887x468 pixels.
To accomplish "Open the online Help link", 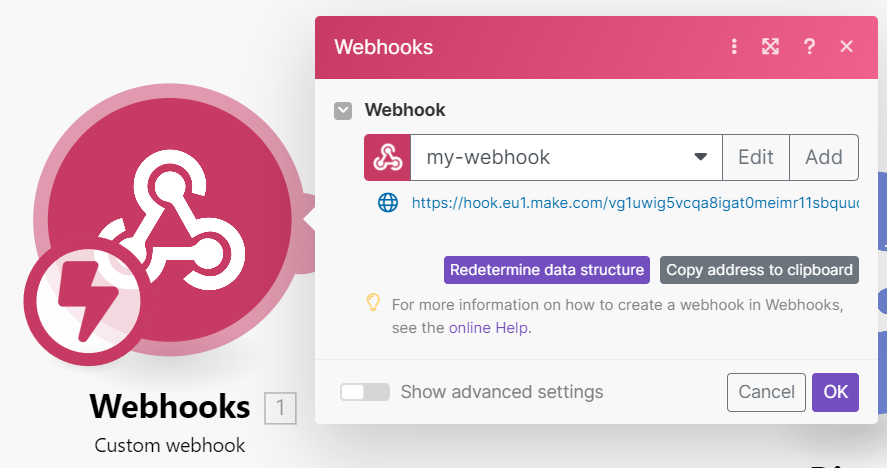I will point(489,327).
